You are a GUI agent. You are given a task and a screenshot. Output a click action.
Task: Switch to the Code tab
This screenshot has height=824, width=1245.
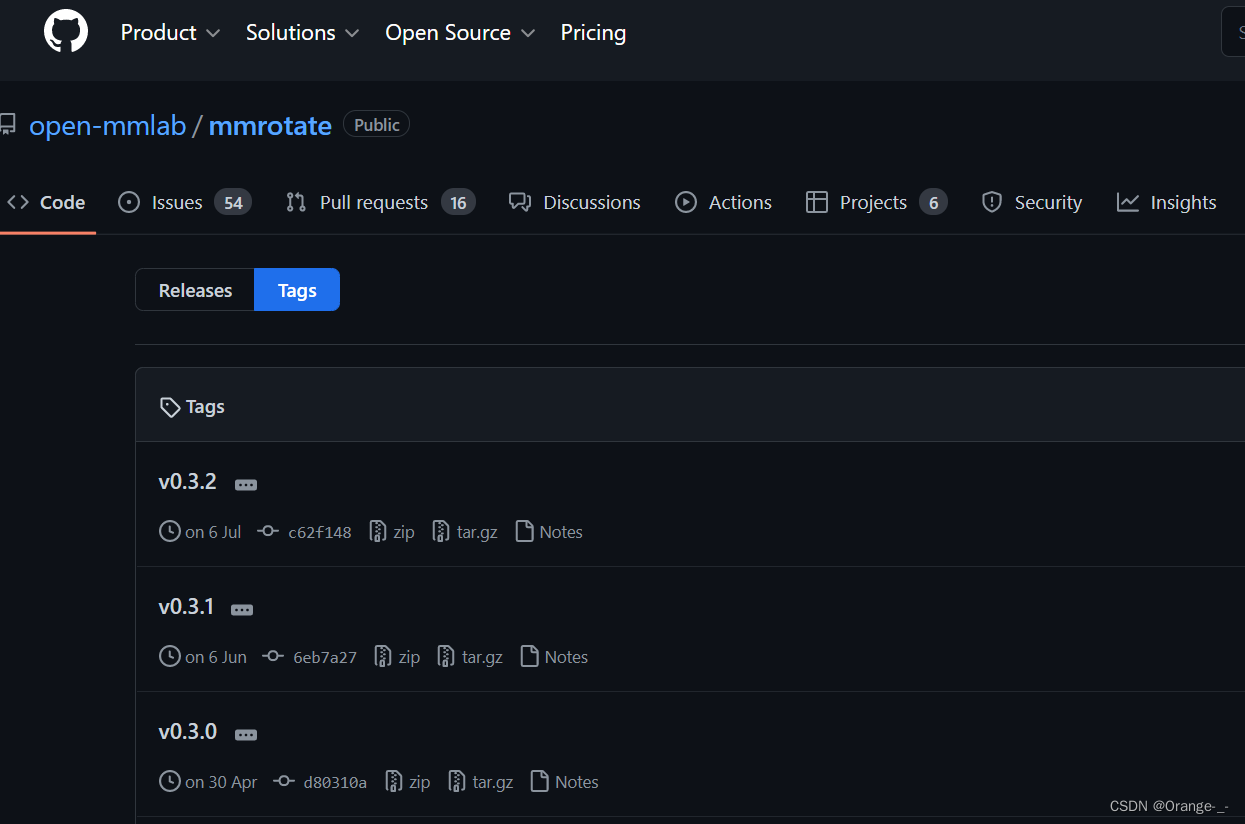click(46, 203)
